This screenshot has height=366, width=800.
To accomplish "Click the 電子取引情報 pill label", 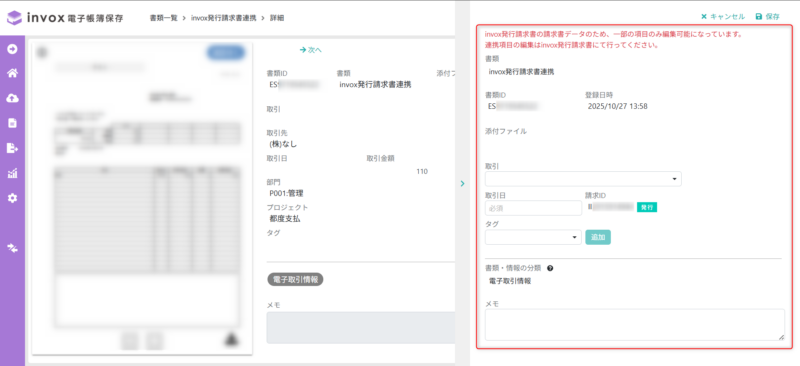I will tap(295, 279).
